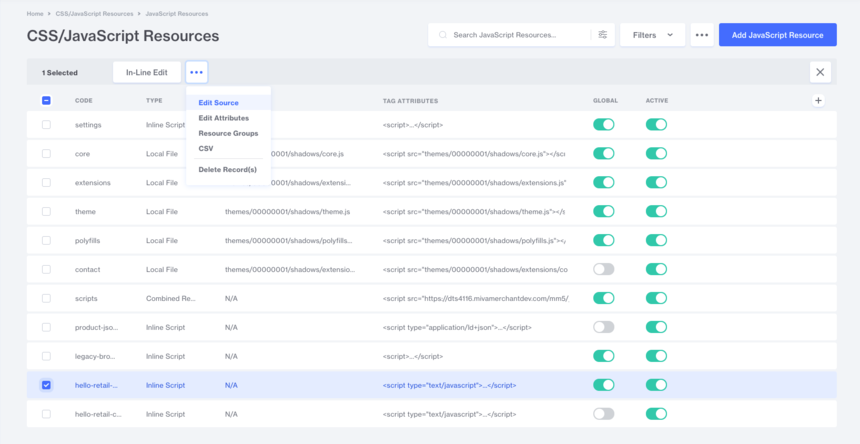Click the search magnifier icon

click(x=442, y=35)
